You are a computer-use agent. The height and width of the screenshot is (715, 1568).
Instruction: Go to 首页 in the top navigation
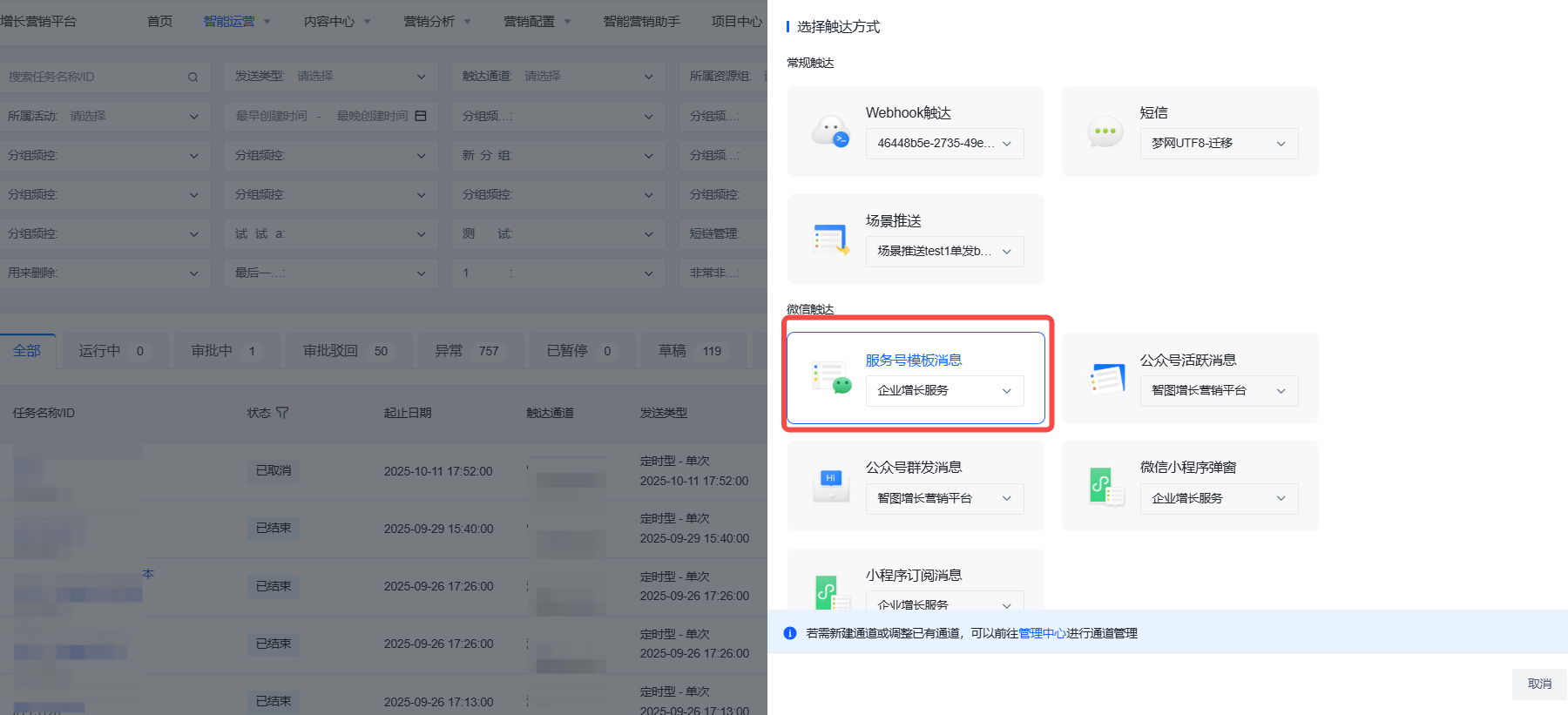coord(159,22)
